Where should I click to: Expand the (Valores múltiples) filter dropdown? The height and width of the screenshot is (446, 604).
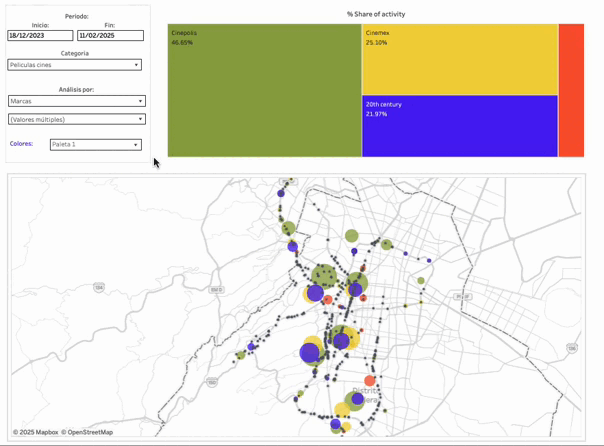point(77,119)
